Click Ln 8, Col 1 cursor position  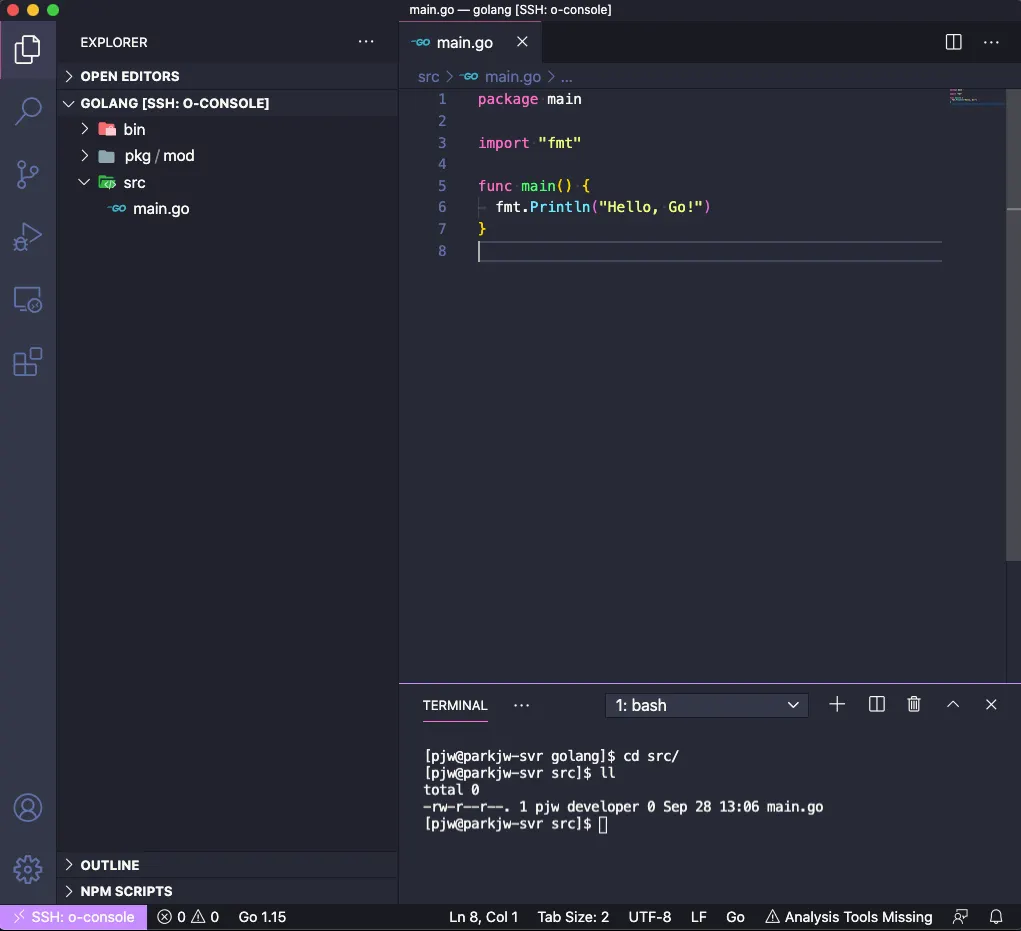483,917
